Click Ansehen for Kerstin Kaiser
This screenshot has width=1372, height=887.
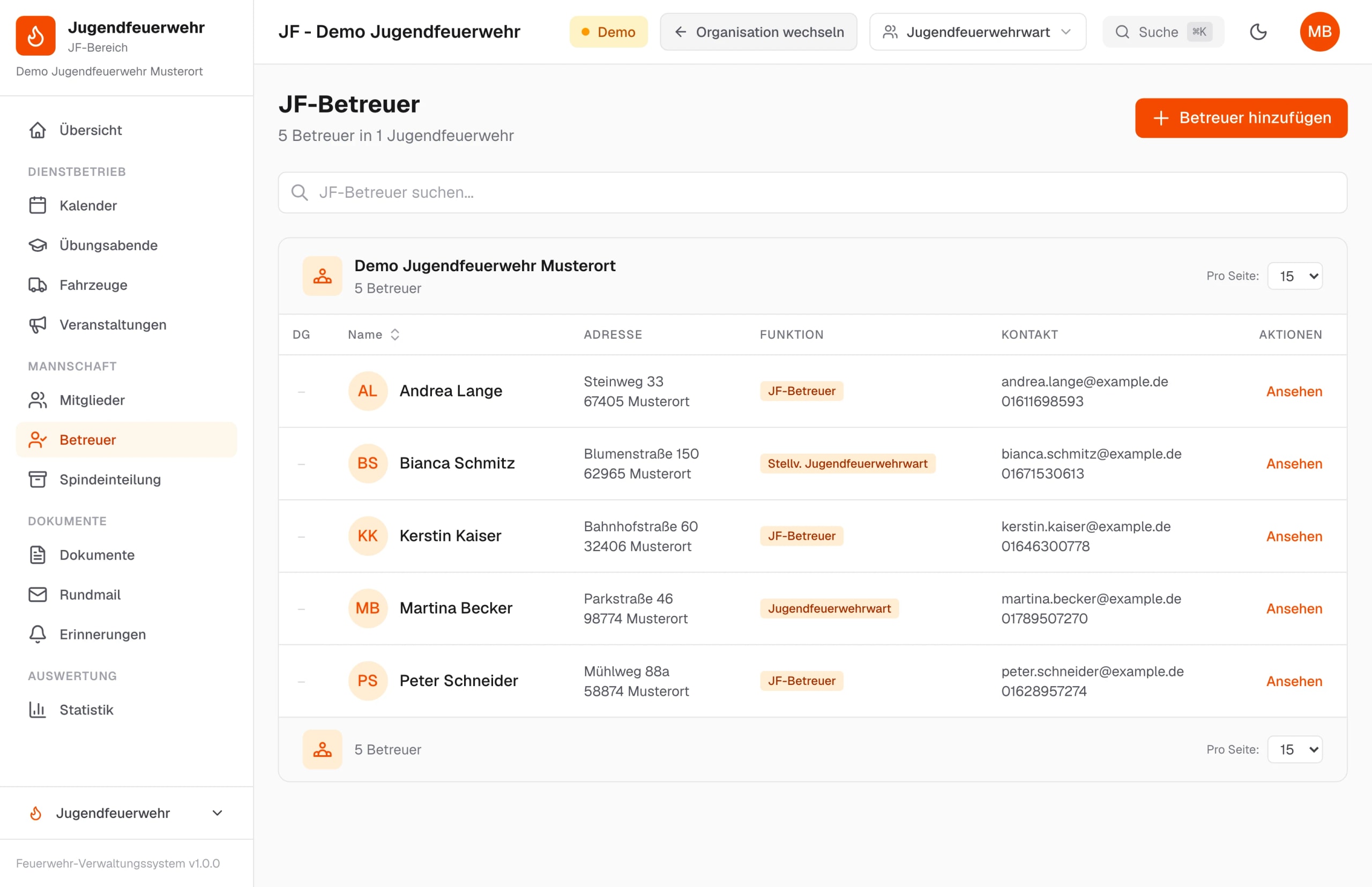click(1294, 537)
